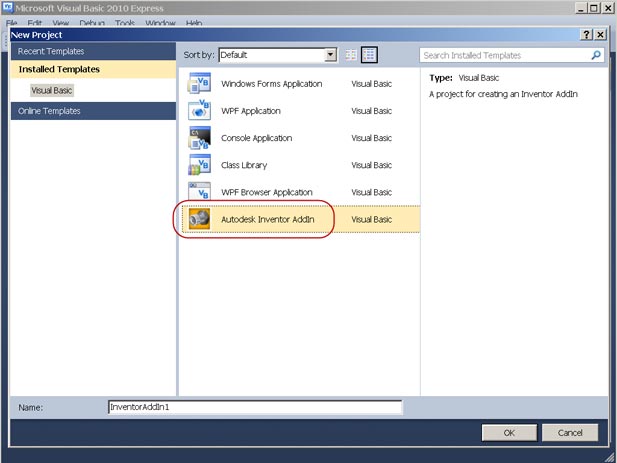Click the dialog Help question mark button
This screenshot has width=617, height=463.
pos(586,34)
